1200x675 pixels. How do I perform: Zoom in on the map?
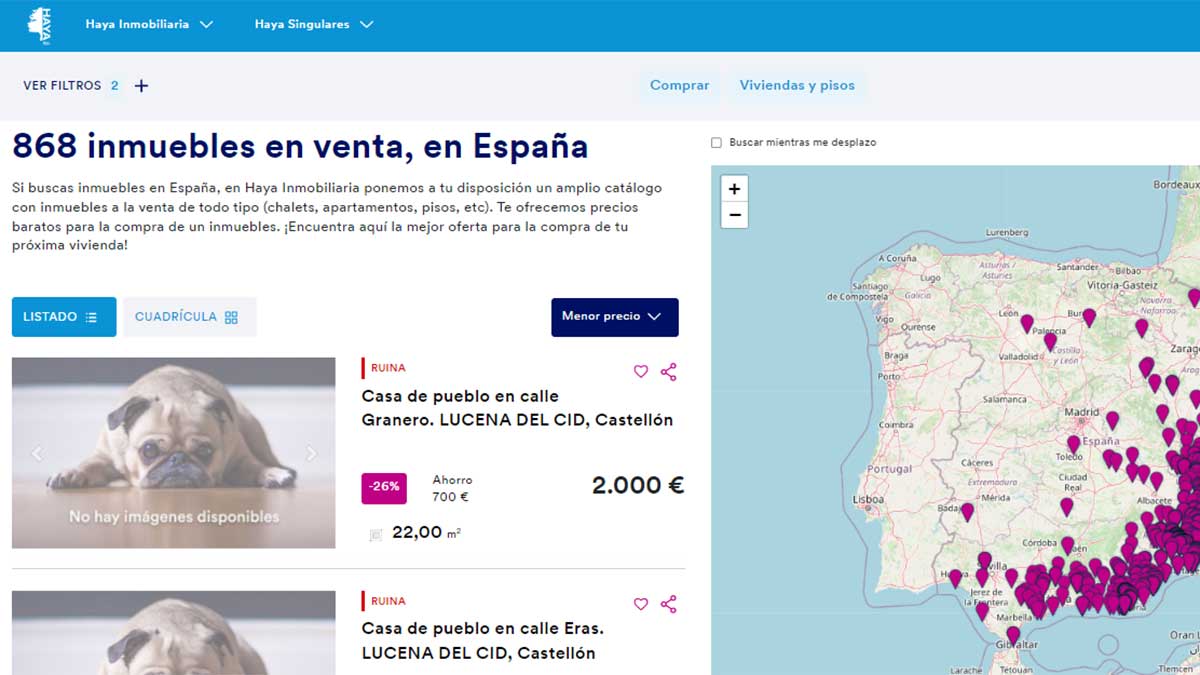click(x=734, y=189)
